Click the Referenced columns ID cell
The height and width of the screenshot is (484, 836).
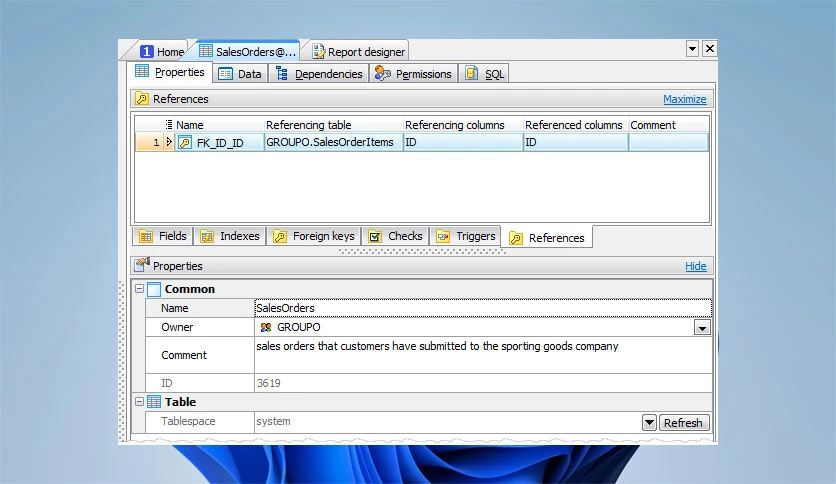(575, 142)
